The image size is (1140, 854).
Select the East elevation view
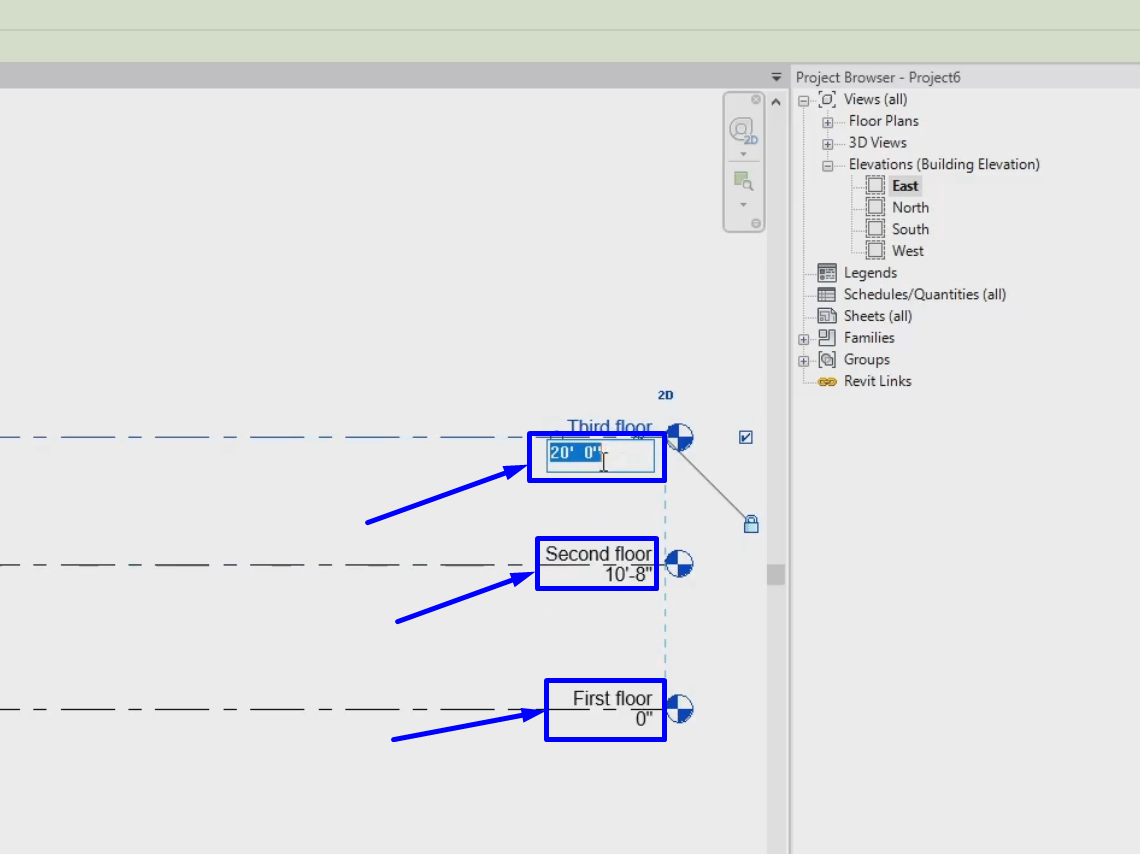click(905, 185)
